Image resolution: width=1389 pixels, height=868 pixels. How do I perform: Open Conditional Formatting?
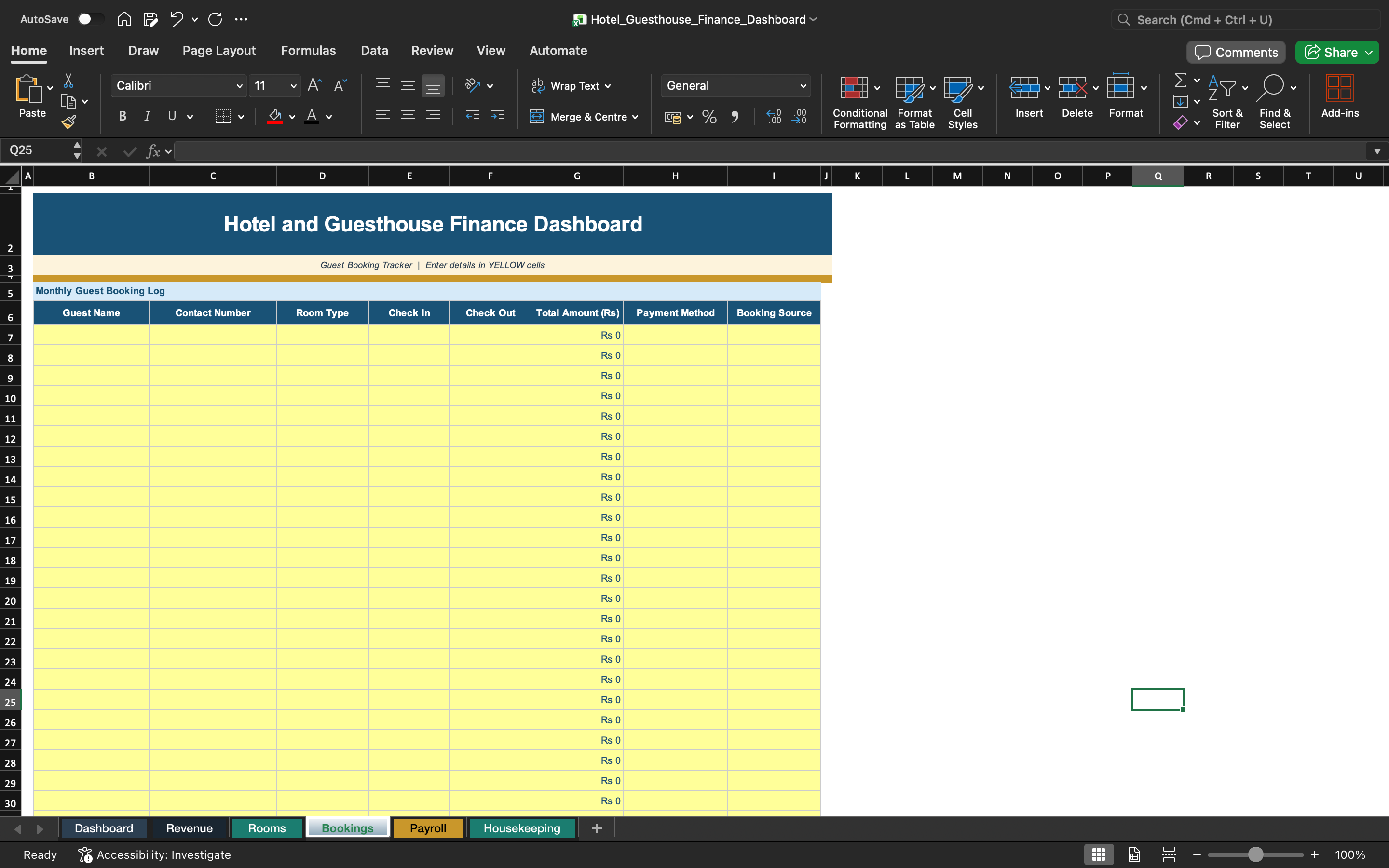(x=860, y=102)
